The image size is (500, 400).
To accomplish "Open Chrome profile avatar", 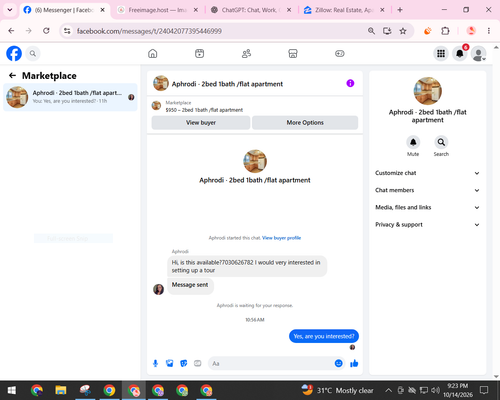I will click(x=471, y=31).
